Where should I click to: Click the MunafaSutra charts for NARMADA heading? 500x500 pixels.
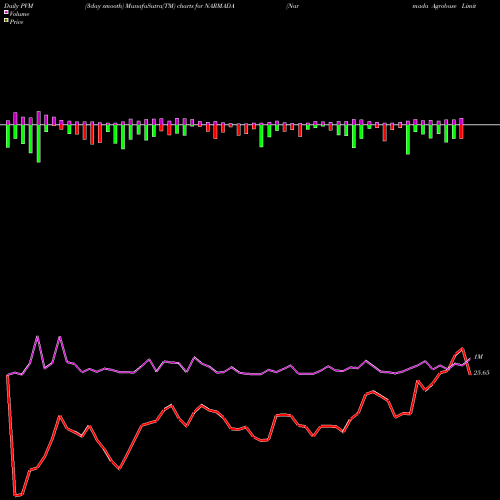tap(160, 6)
